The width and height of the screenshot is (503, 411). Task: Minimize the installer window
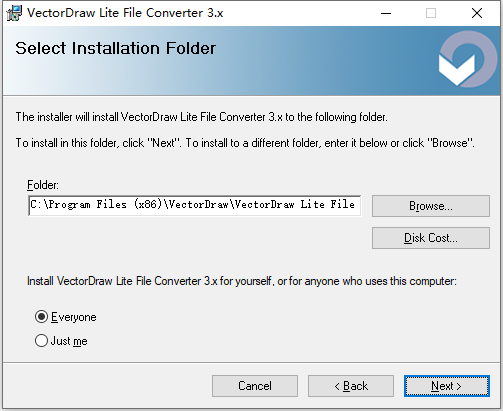point(386,13)
